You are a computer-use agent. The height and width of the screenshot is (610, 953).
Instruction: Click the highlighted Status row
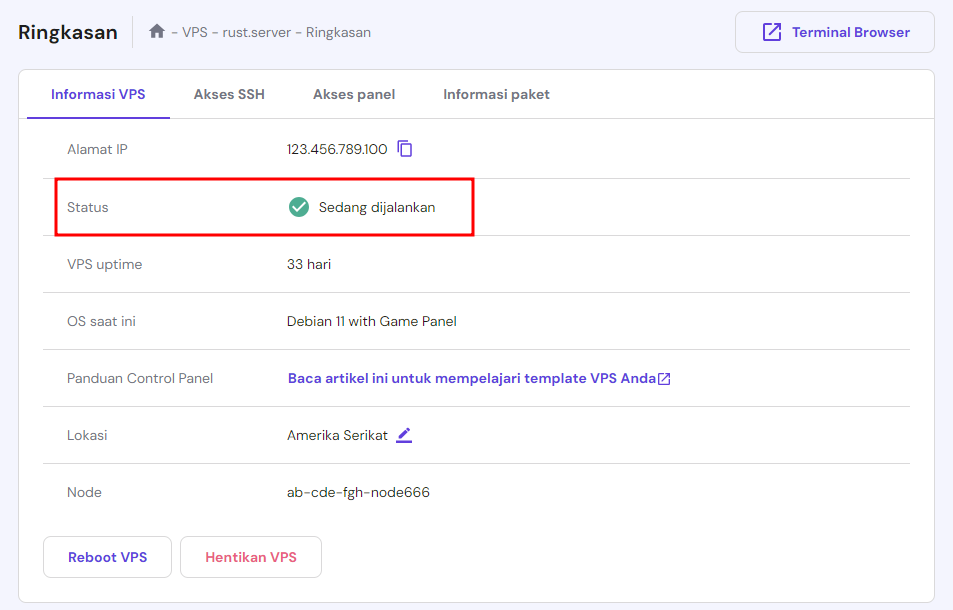coord(265,207)
